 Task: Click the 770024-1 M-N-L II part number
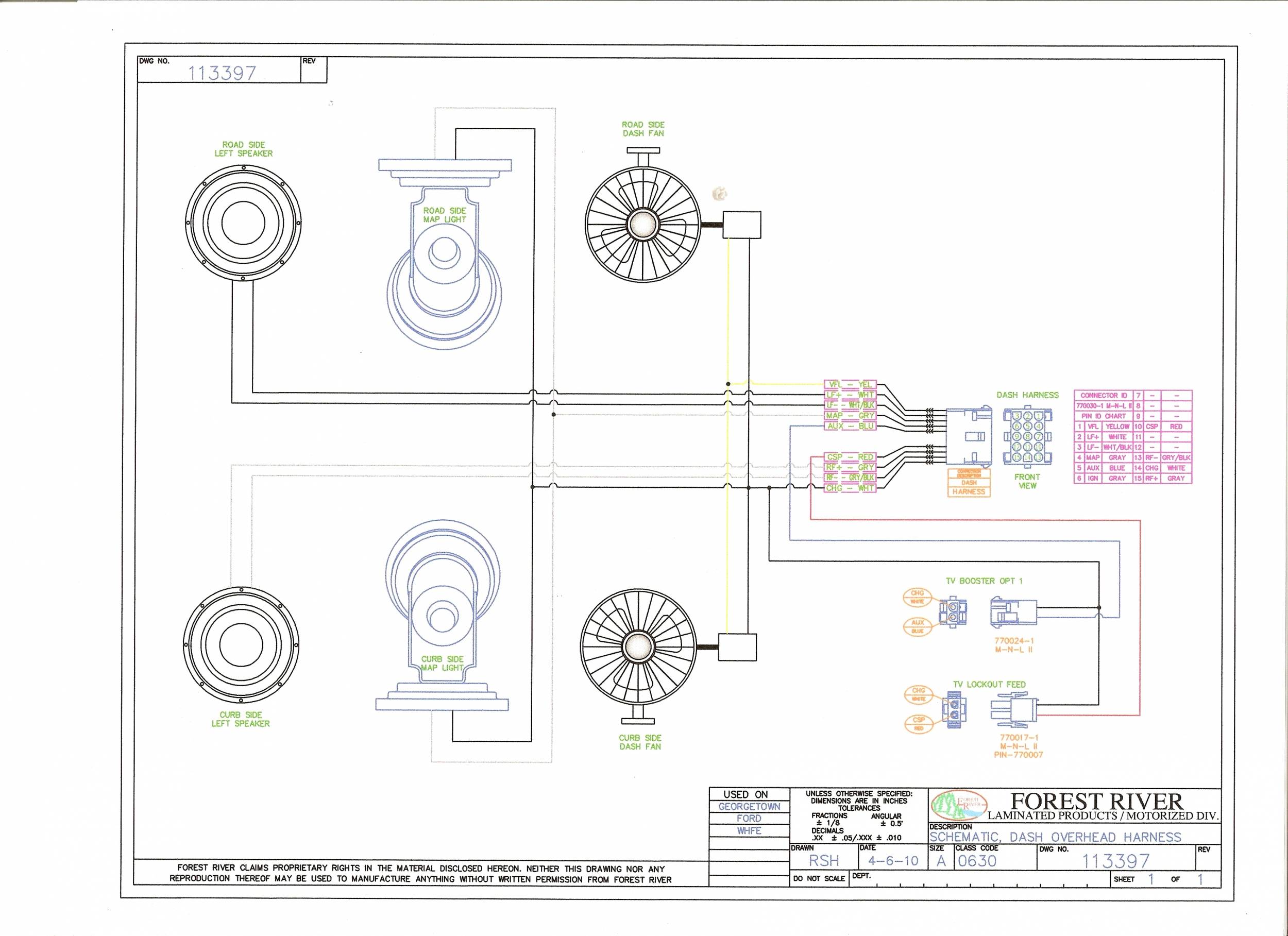click(x=1014, y=645)
